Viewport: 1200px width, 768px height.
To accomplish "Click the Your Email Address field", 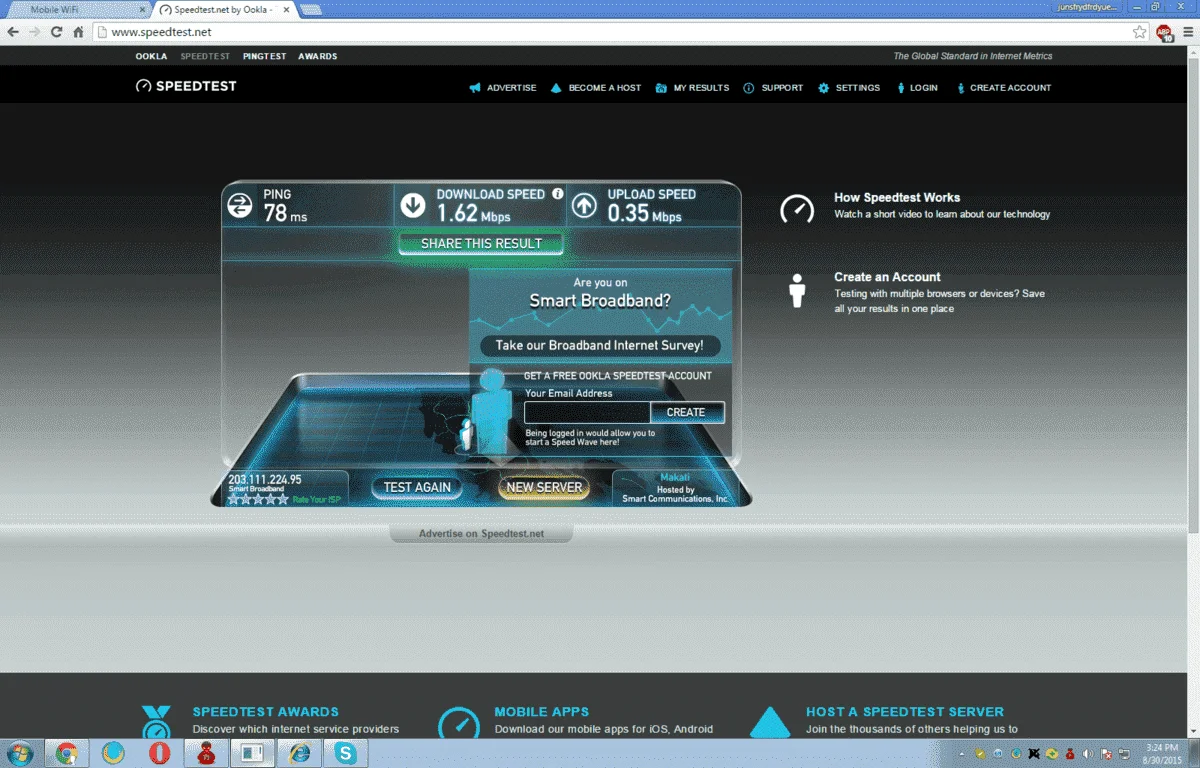I will [588, 412].
